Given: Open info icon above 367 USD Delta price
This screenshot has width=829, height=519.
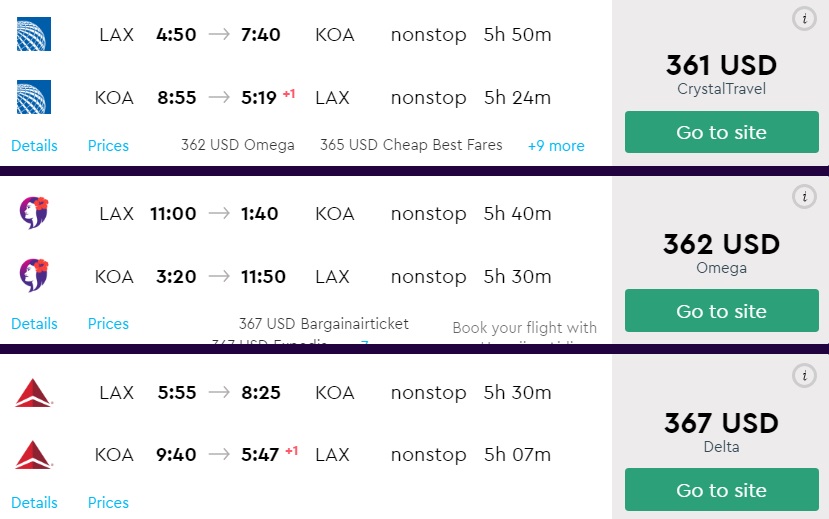Looking at the screenshot, I should (x=804, y=376).
